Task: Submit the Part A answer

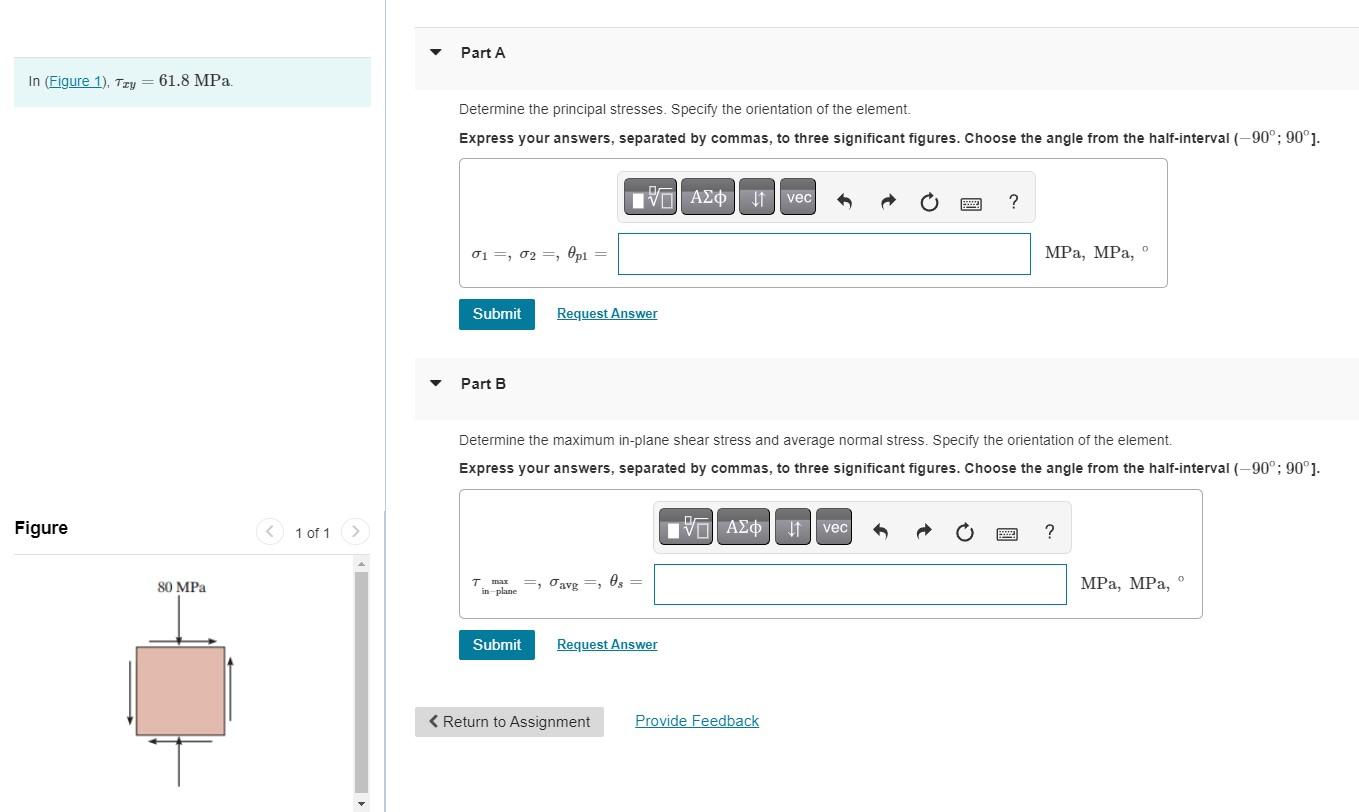Action: point(496,313)
